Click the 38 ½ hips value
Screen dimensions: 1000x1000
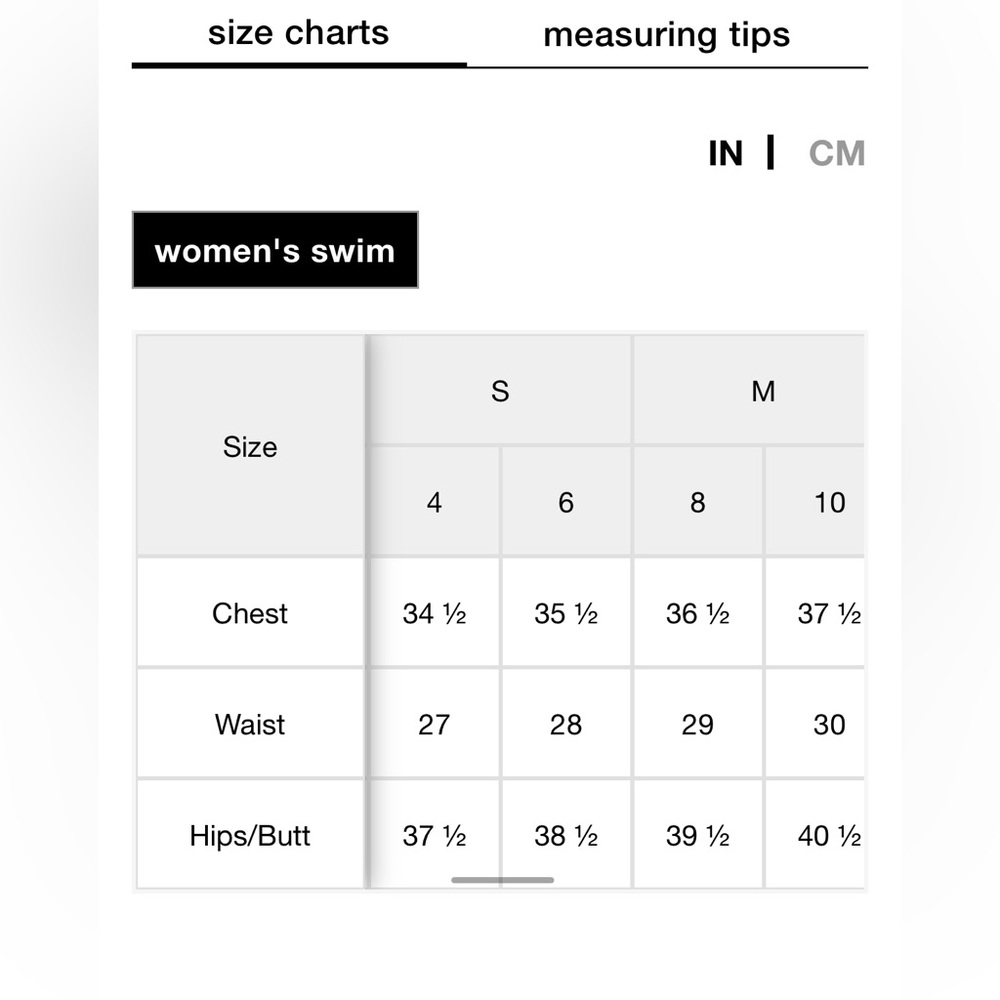click(566, 835)
